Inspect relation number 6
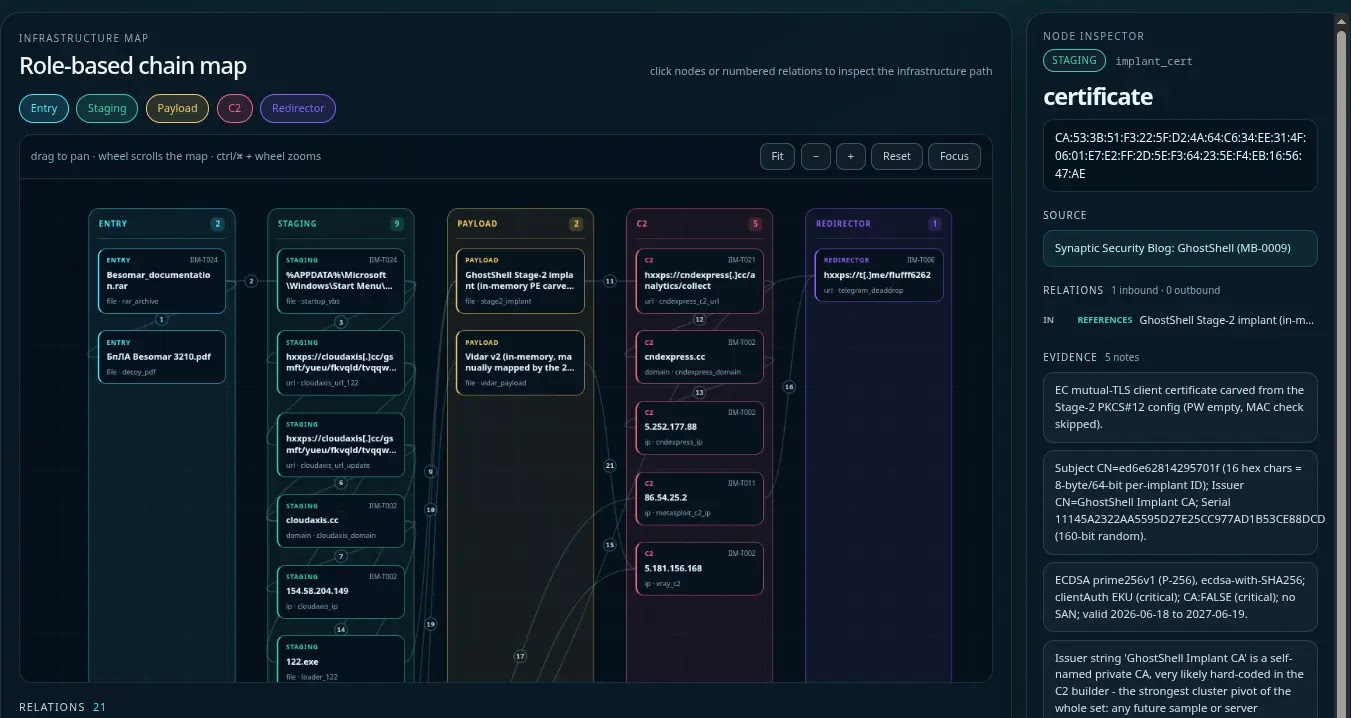Viewport: 1351px width, 718px height. [x=340, y=483]
